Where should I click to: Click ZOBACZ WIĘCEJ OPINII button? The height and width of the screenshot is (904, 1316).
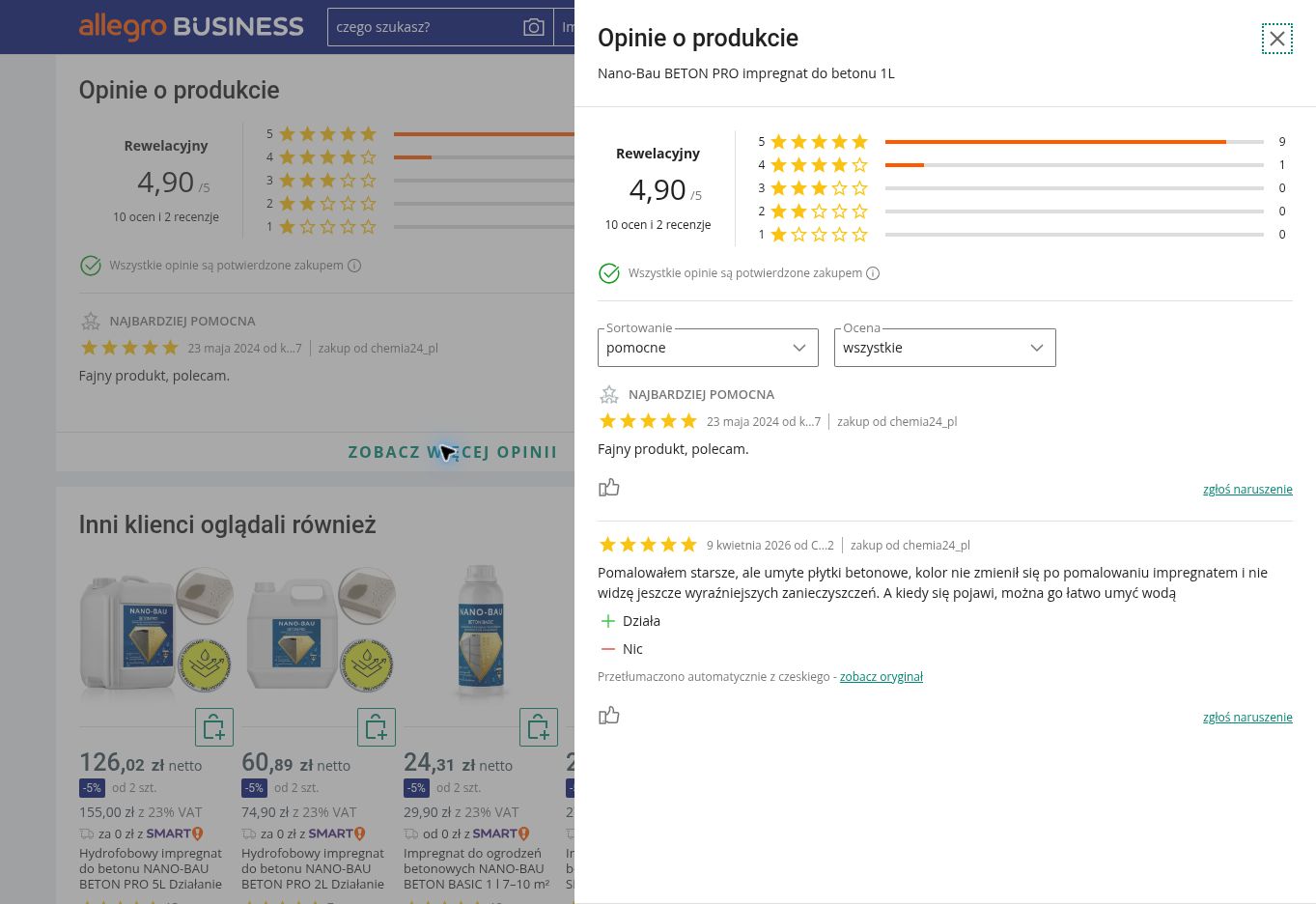point(453,452)
